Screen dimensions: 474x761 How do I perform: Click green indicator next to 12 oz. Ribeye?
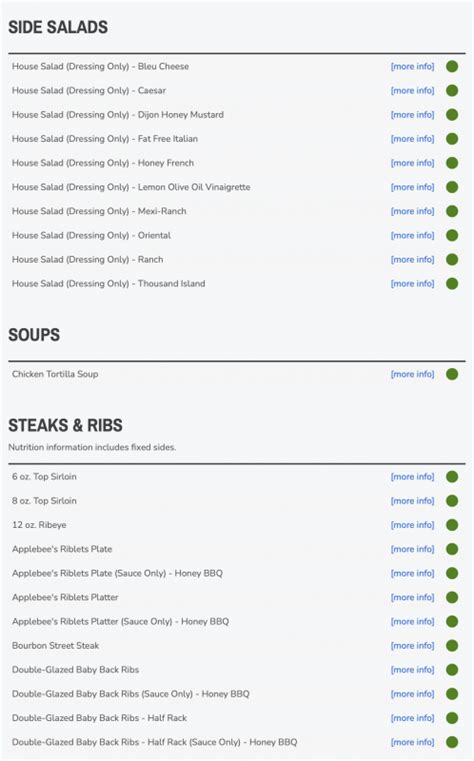tap(452, 525)
